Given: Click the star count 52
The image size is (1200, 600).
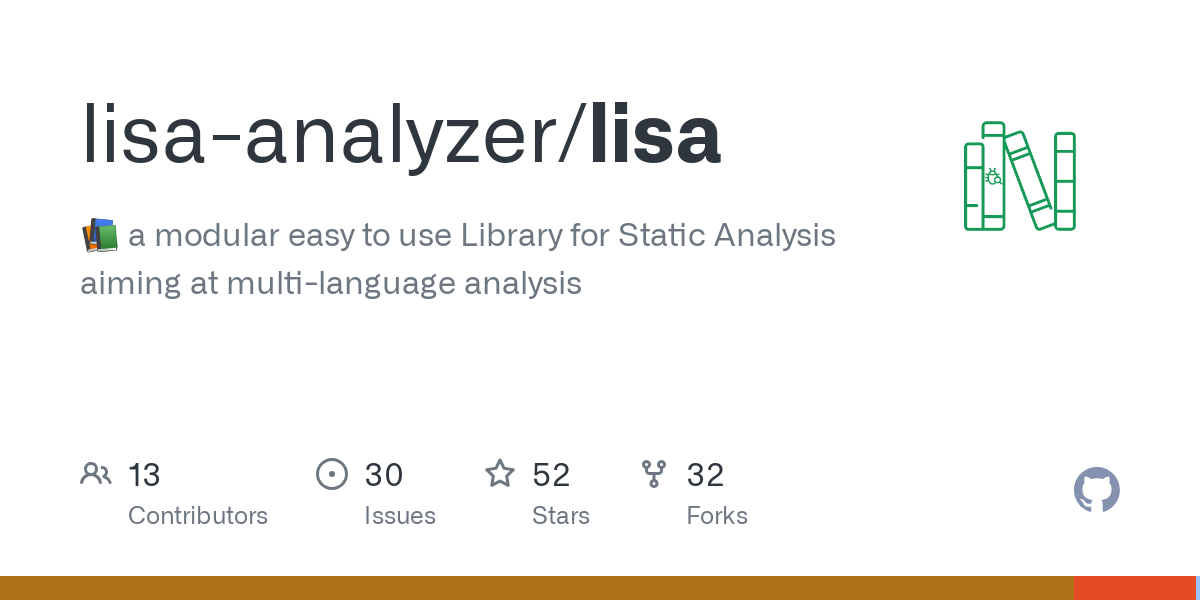Looking at the screenshot, I should pos(551,475).
